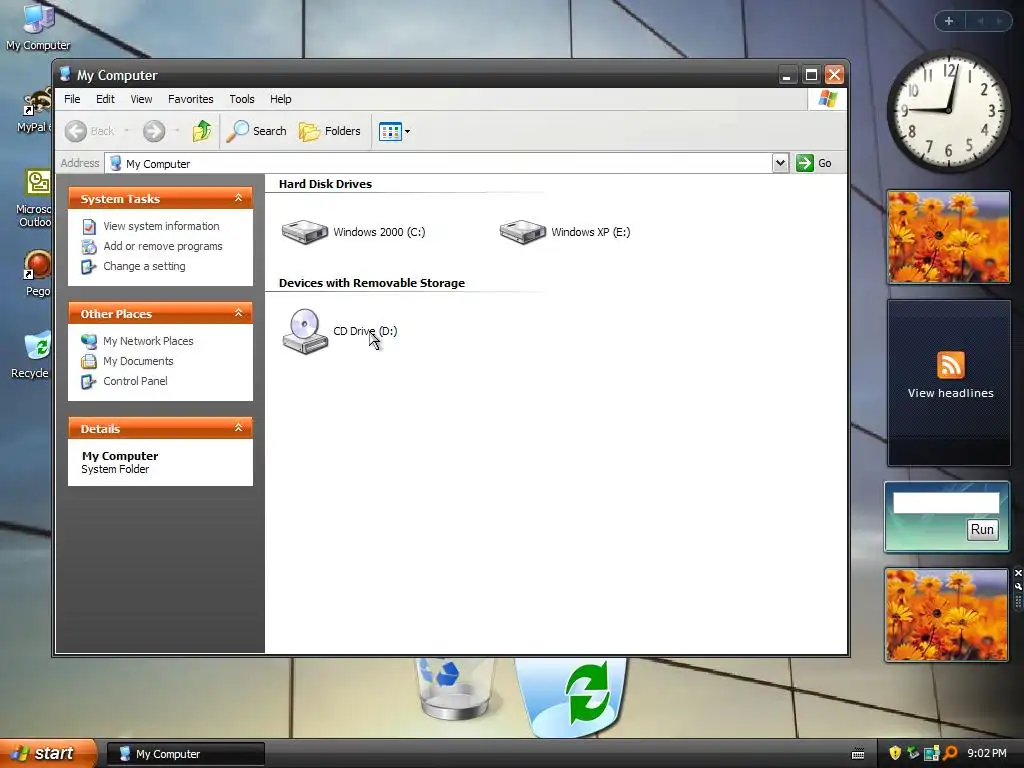Click the sidebar next page arrow
The height and width of the screenshot is (768, 1024).
click(1000, 21)
